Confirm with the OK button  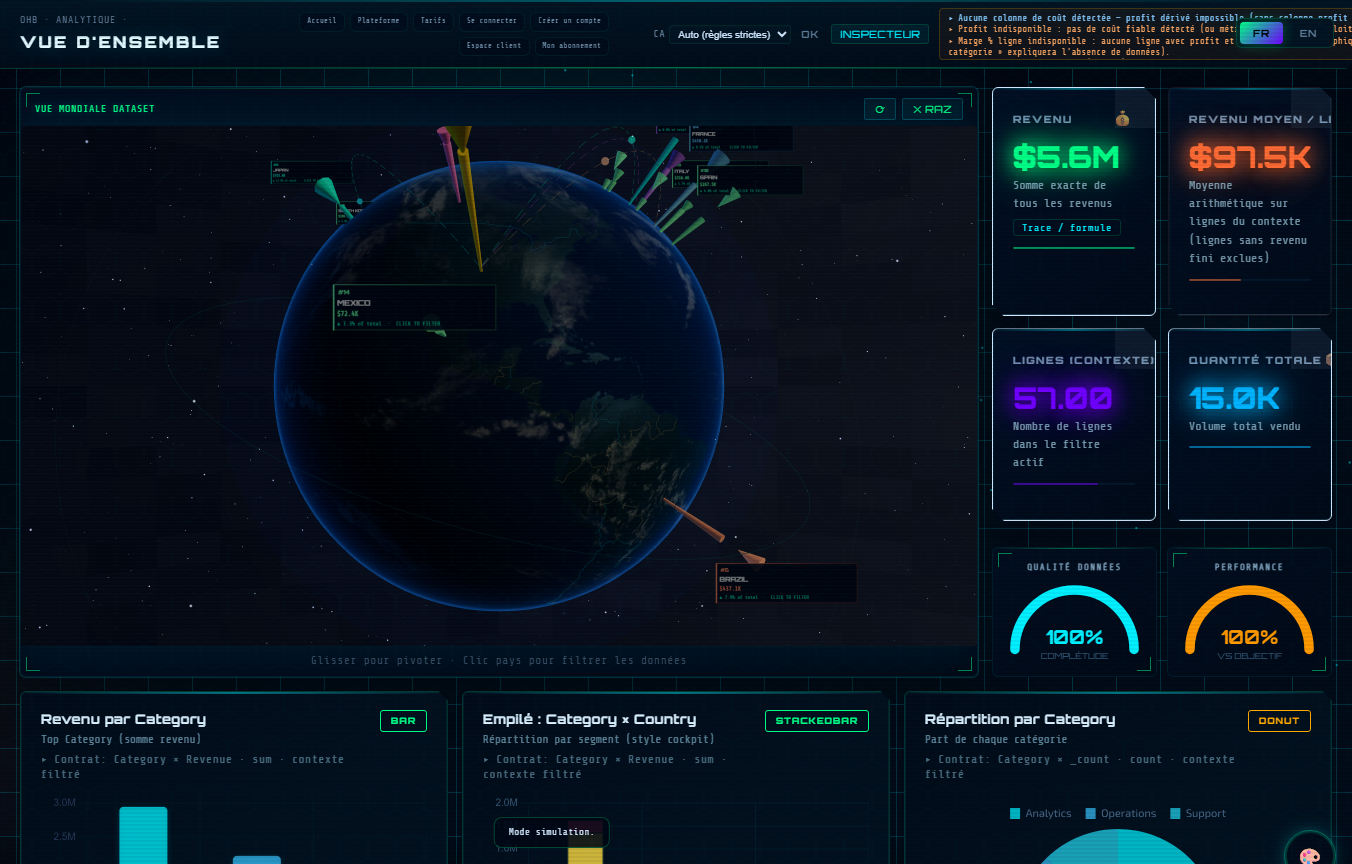coord(809,34)
